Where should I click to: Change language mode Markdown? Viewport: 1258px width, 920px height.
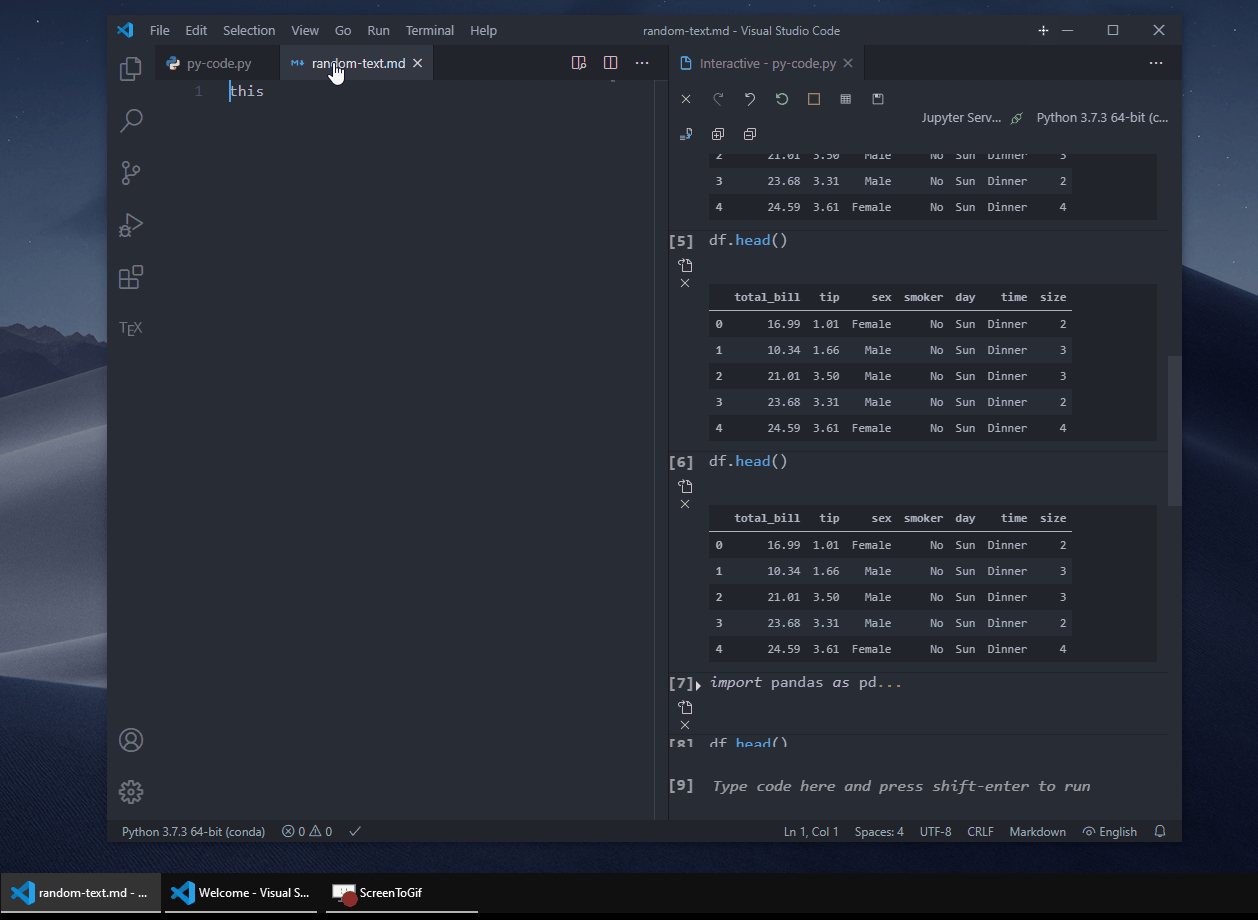coord(1038,831)
